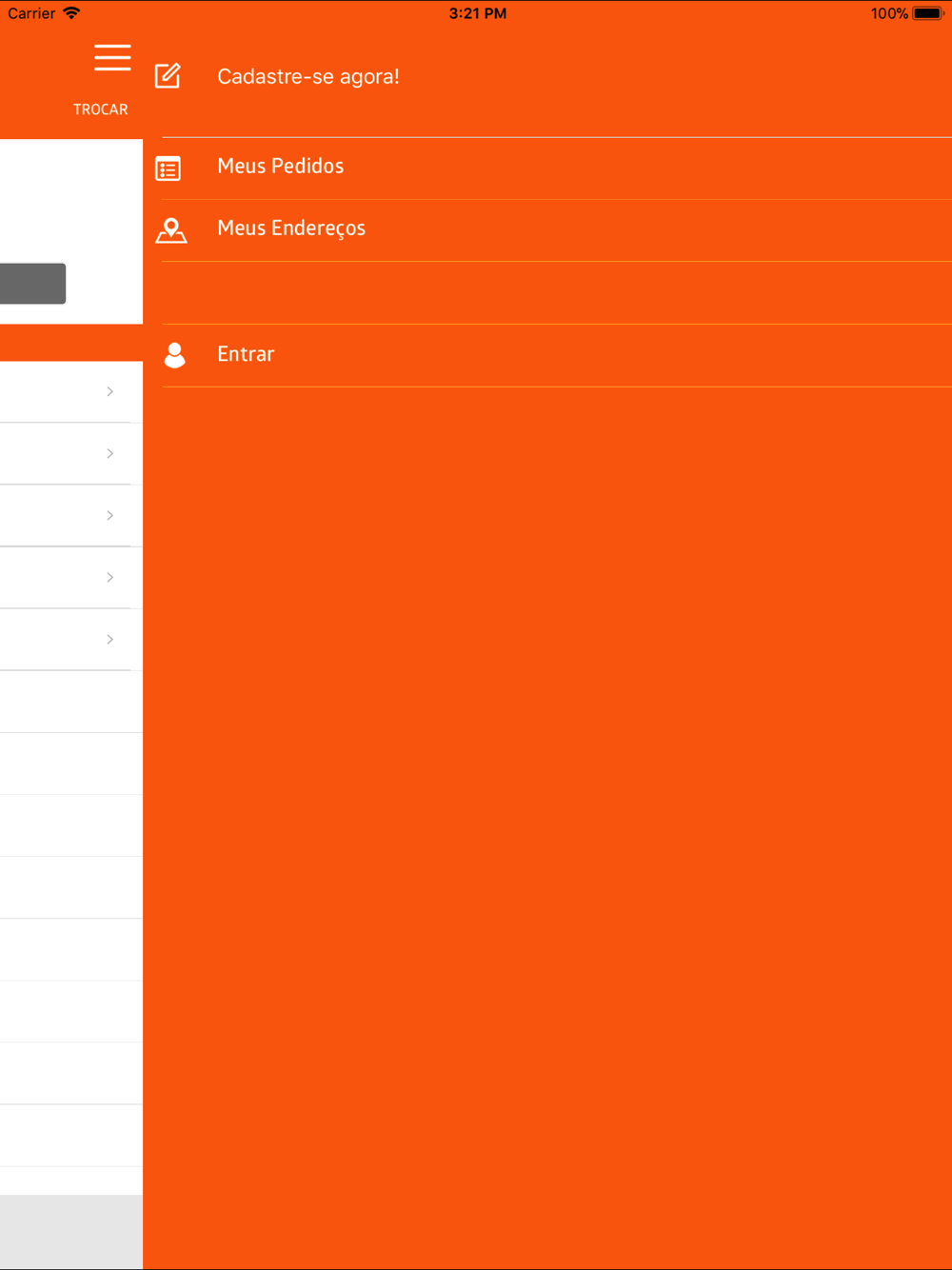Open the Cadastre-se agora pencil icon
952x1270 pixels.
click(x=168, y=75)
